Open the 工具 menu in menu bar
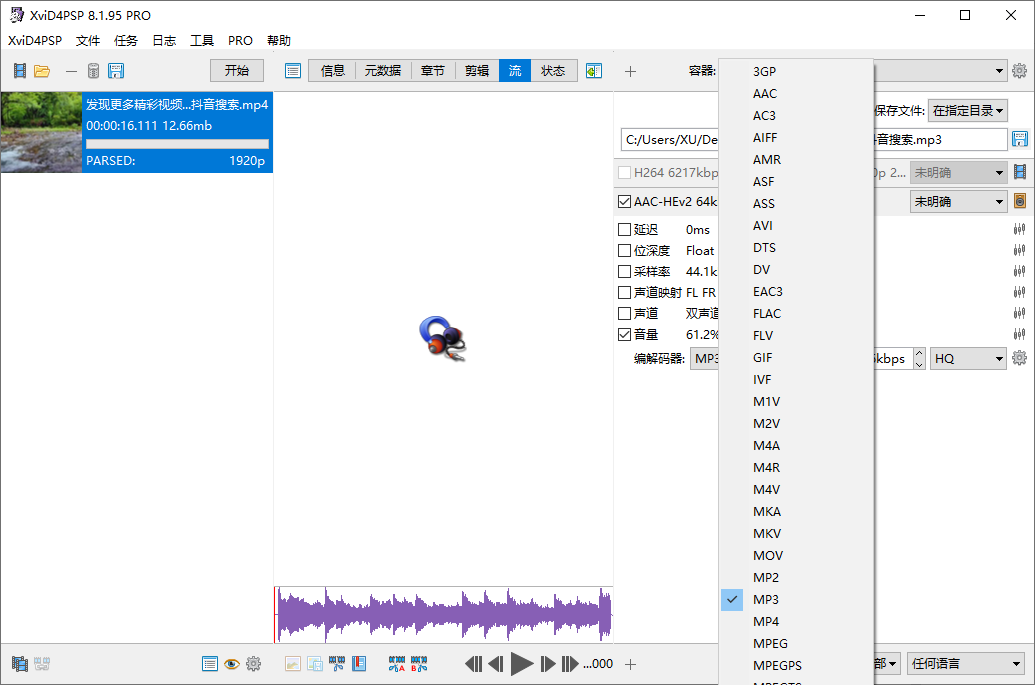The image size is (1035, 685). coord(202,41)
